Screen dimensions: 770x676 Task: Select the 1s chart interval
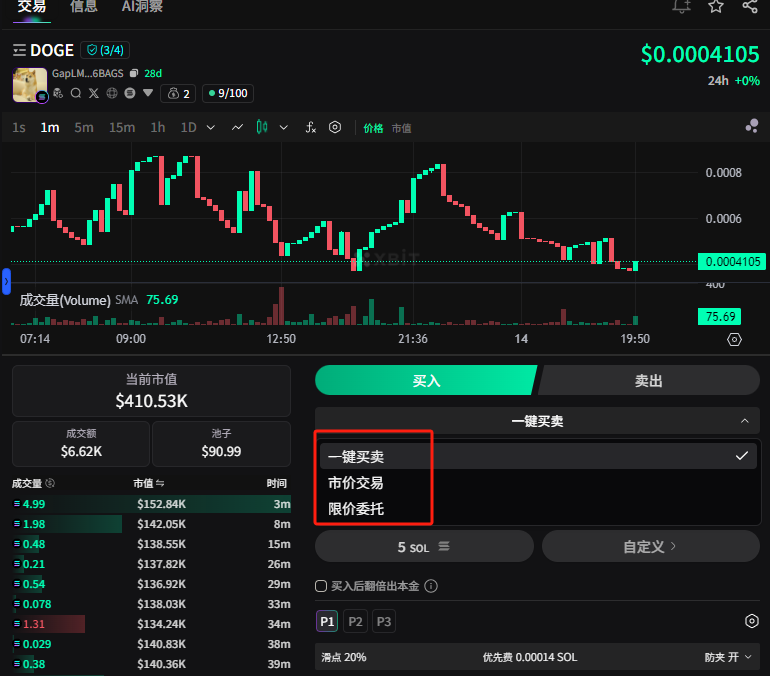click(19, 128)
